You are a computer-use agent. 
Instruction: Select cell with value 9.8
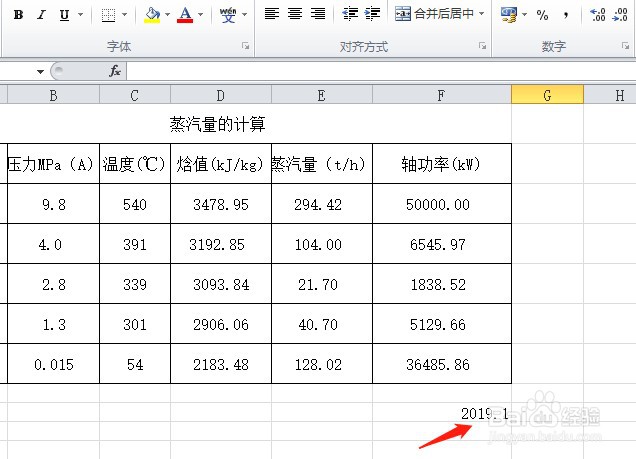point(53,204)
